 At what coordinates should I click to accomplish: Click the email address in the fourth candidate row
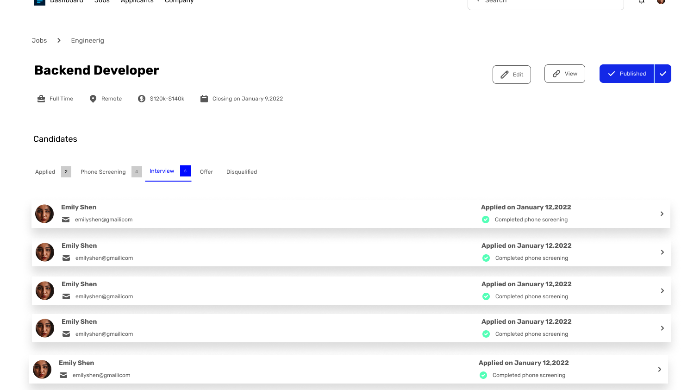[104, 334]
